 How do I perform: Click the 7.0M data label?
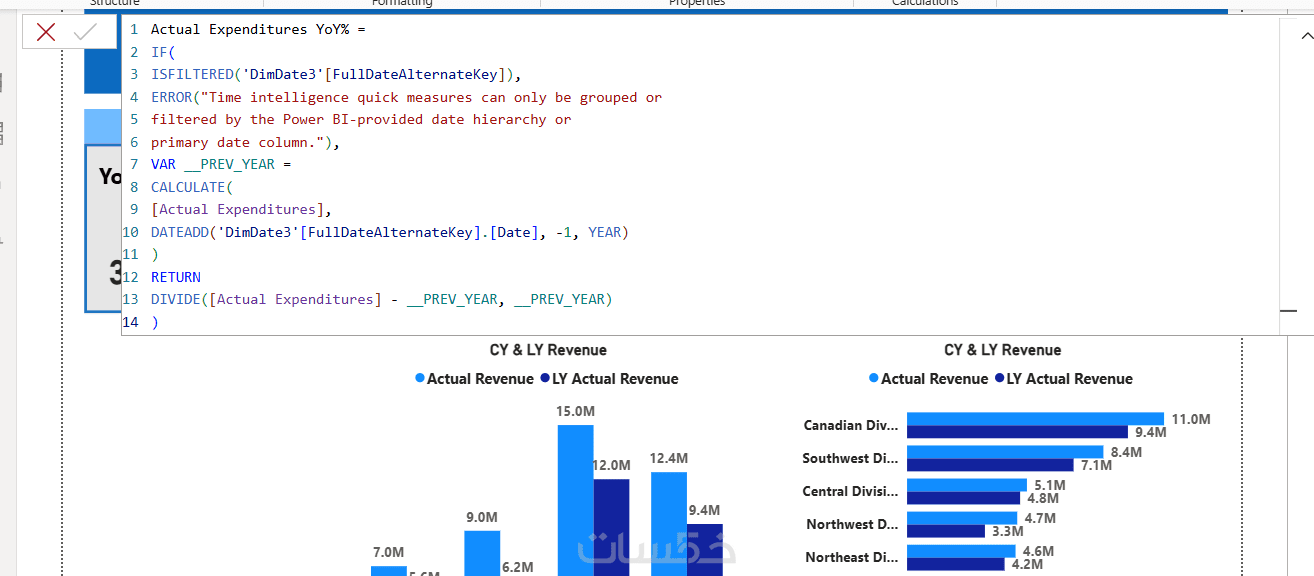388,552
